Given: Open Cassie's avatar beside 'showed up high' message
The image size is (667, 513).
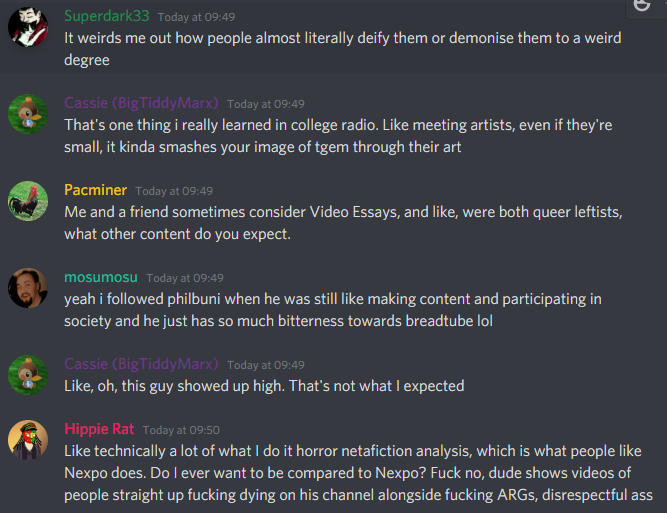Looking at the screenshot, I should pyautogui.click(x=28, y=375).
